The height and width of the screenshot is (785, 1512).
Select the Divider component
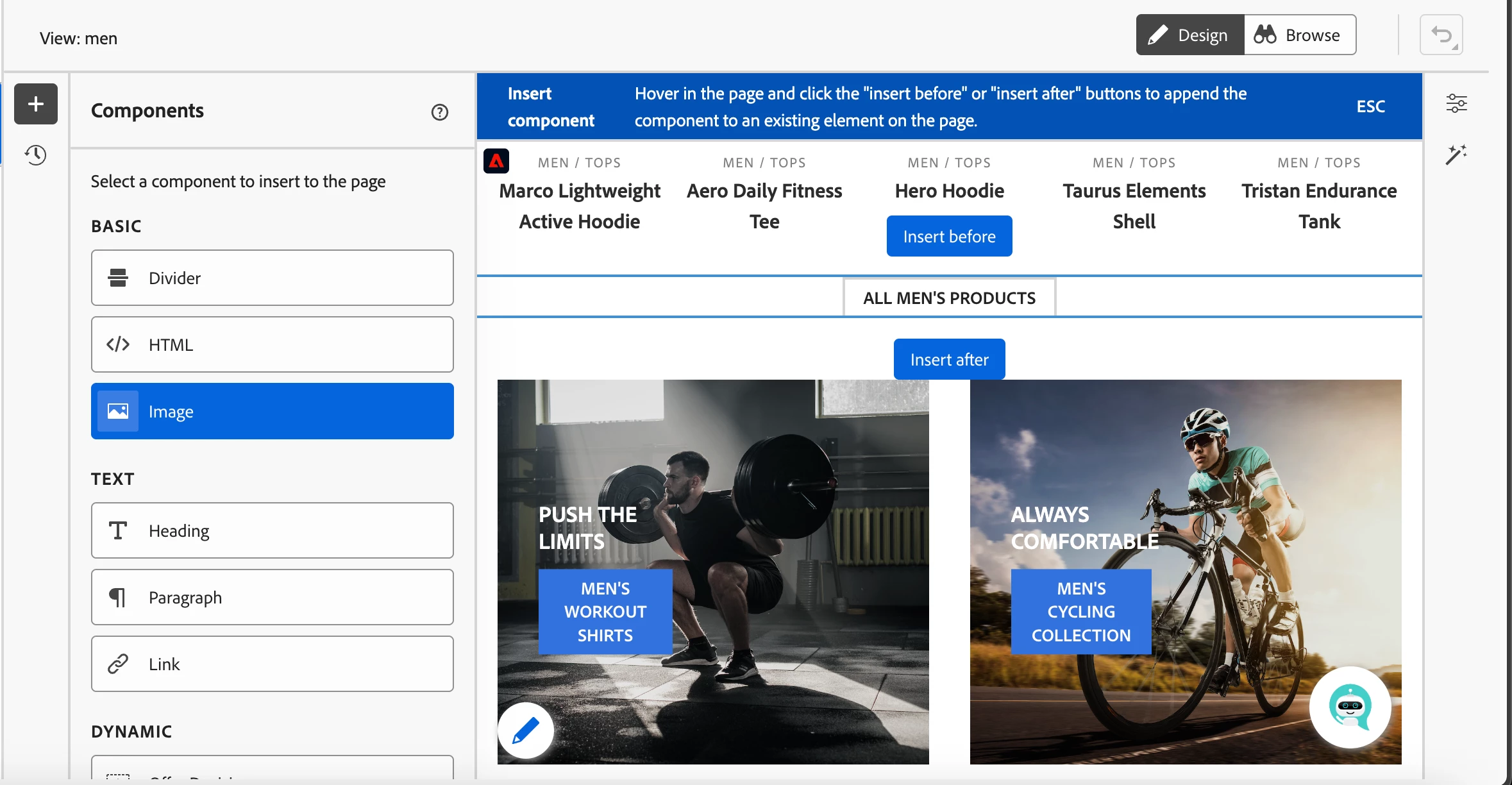tap(272, 278)
